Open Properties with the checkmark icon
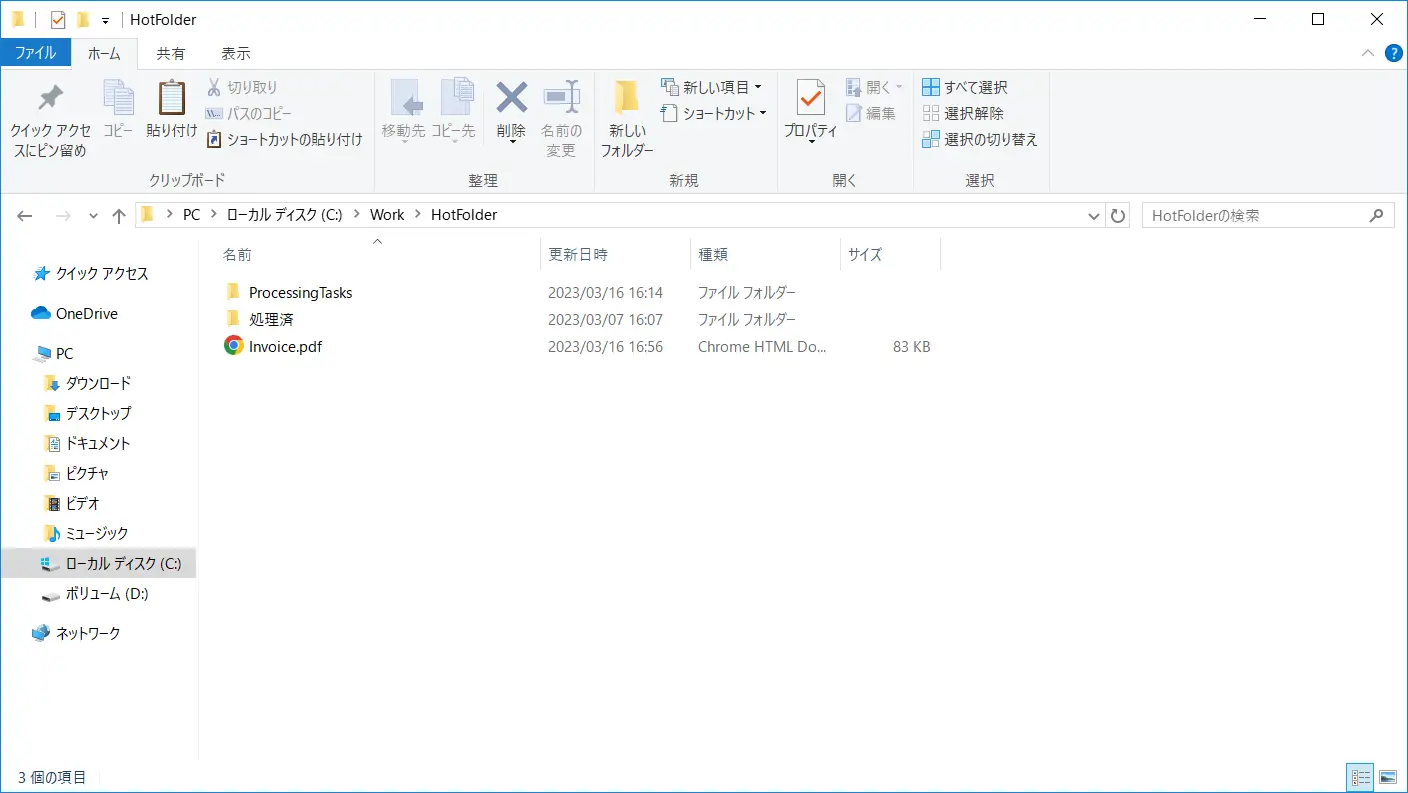1408x793 pixels. pos(810,98)
